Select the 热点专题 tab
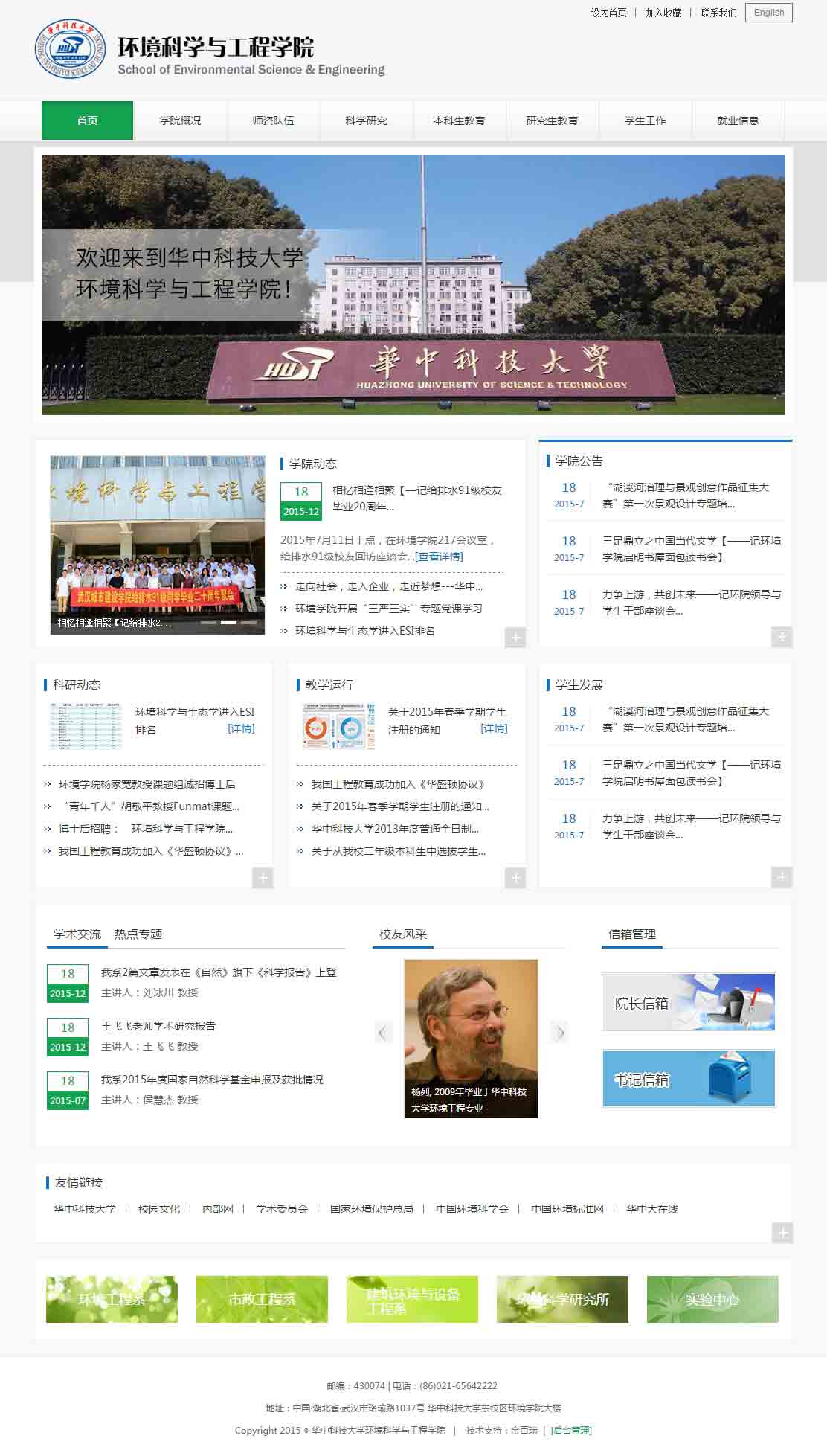Image resolution: width=827 pixels, height=1456 pixels. click(x=138, y=934)
